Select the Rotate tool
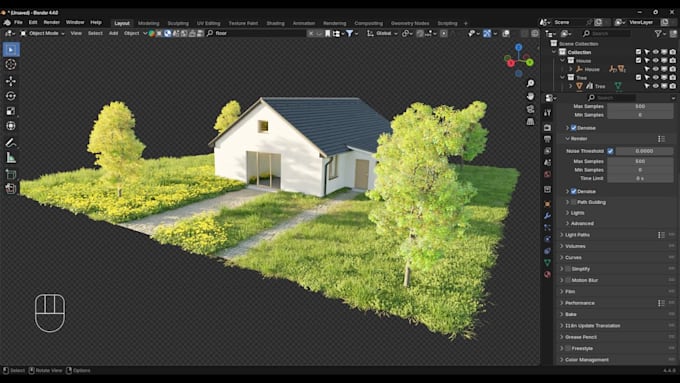Image resolution: width=680 pixels, height=383 pixels. coord(11,96)
